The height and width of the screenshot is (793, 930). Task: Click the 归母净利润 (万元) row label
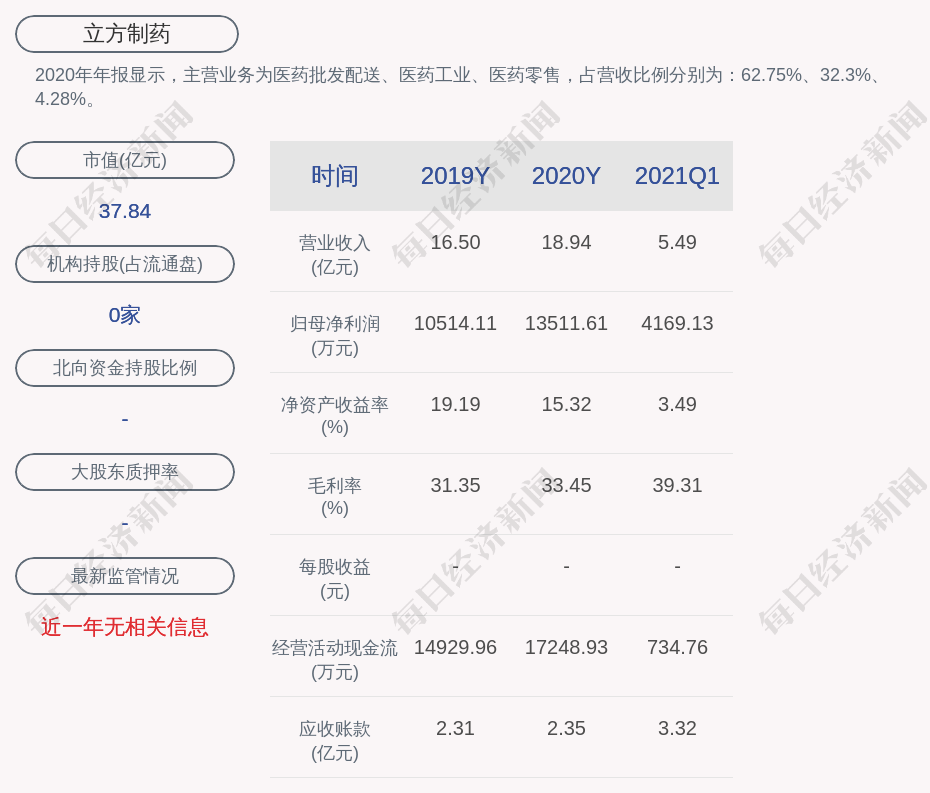click(335, 336)
